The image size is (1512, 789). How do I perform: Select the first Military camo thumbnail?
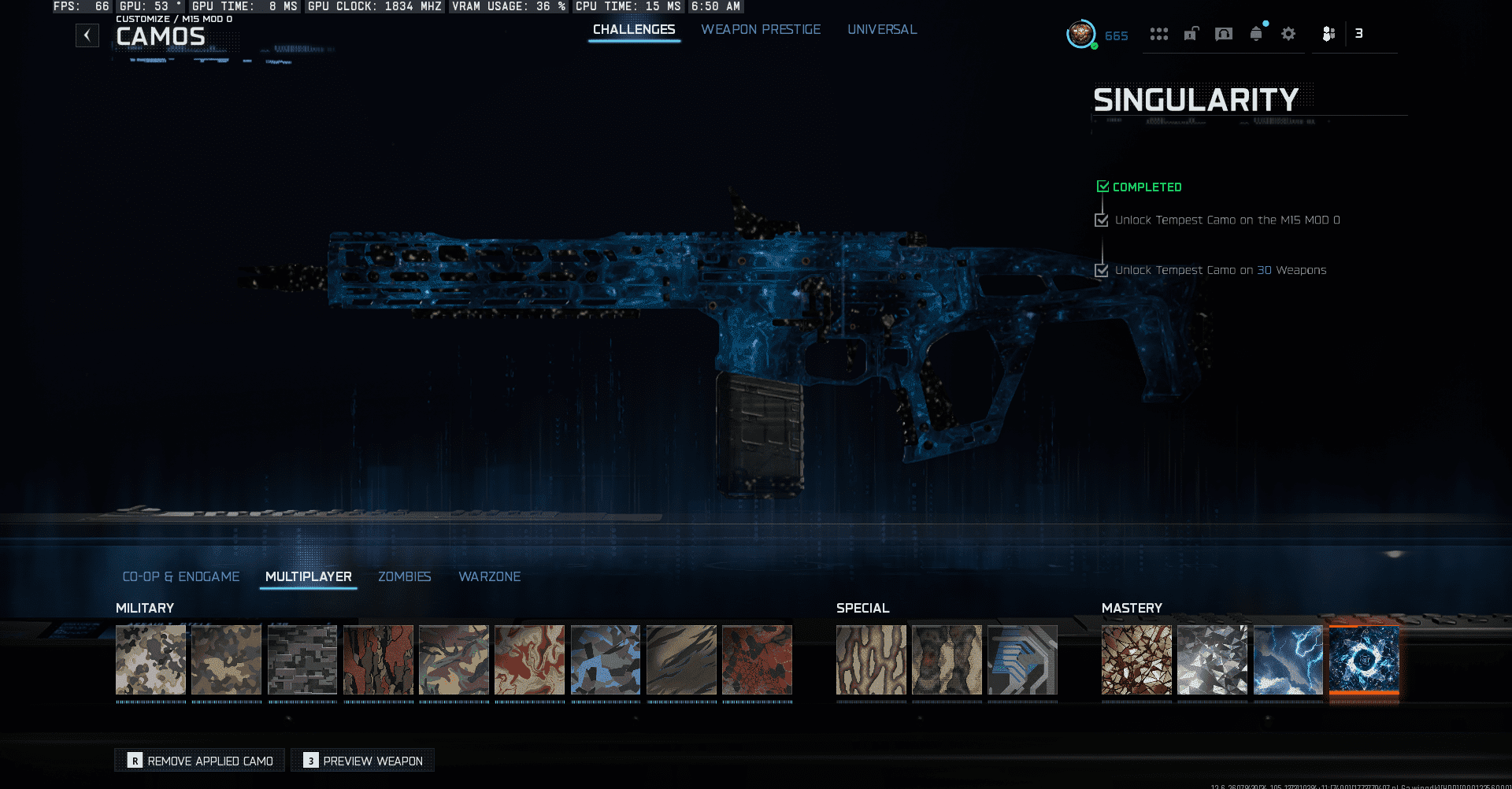point(150,660)
